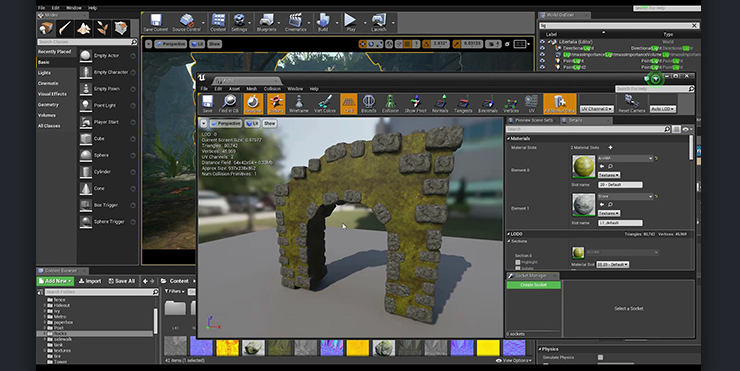Click the Element 0 material thumbnail
Image resolution: width=740 pixels, height=371 pixels.
pyautogui.click(x=584, y=167)
